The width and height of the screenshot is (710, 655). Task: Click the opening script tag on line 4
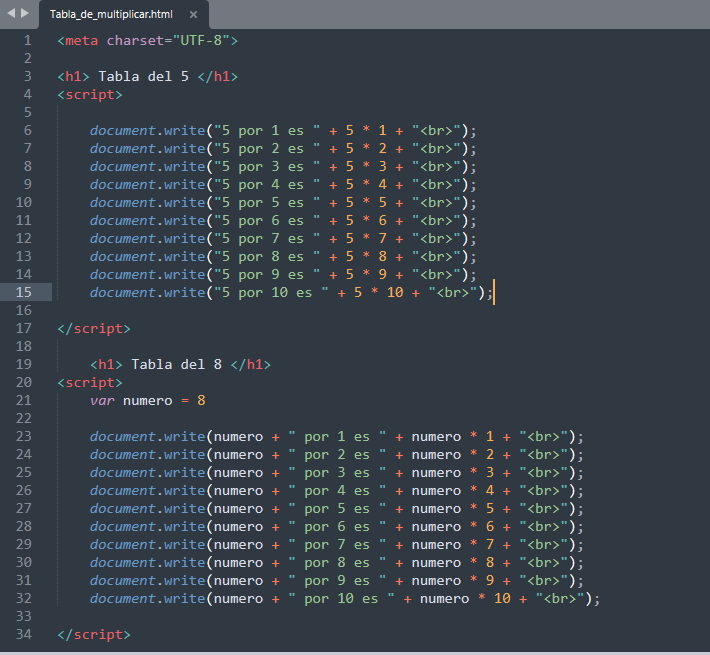pos(90,95)
